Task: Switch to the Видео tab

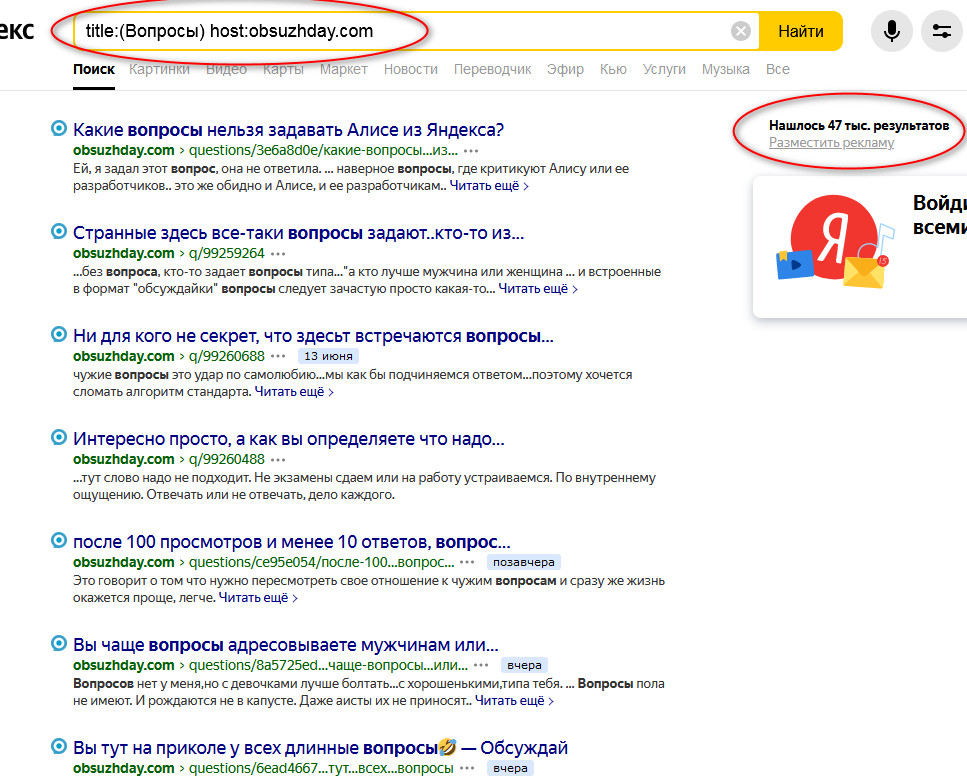Action: (226, 69)
